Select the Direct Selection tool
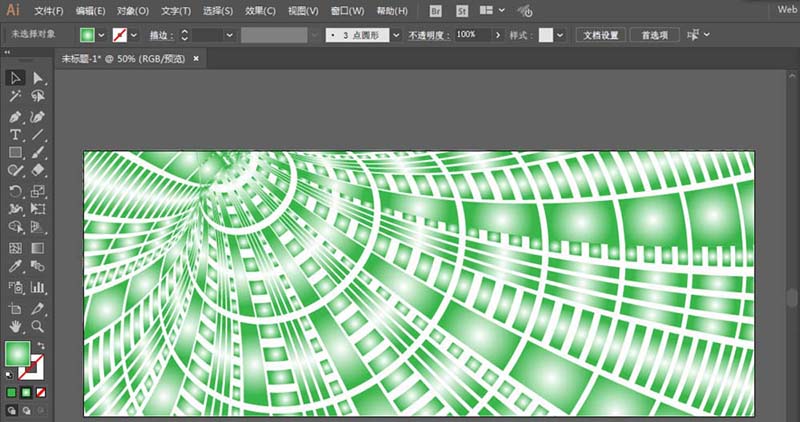800x422 pixels. point(38,78)
